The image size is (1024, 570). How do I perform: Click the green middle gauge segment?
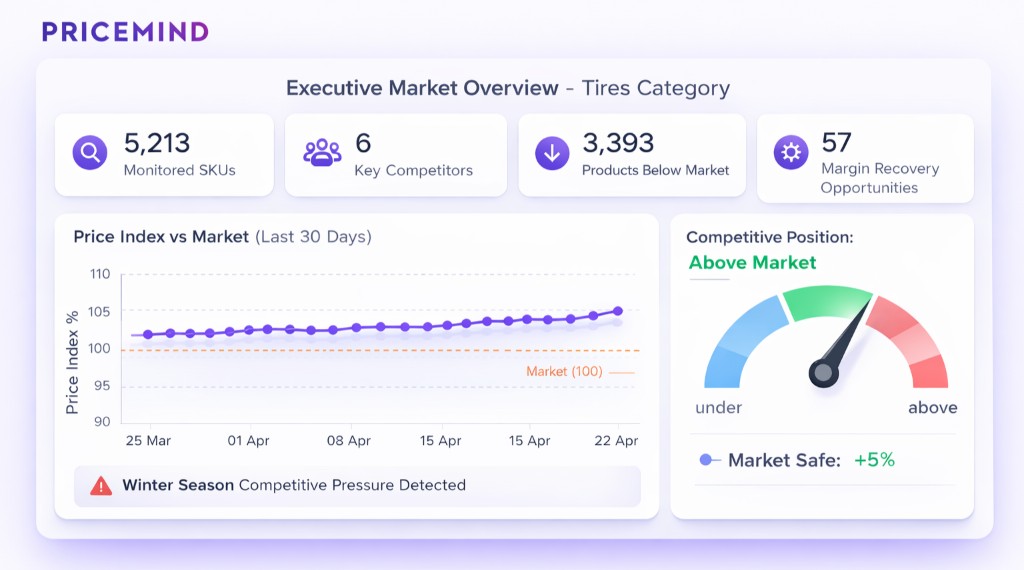coord(825,301)
